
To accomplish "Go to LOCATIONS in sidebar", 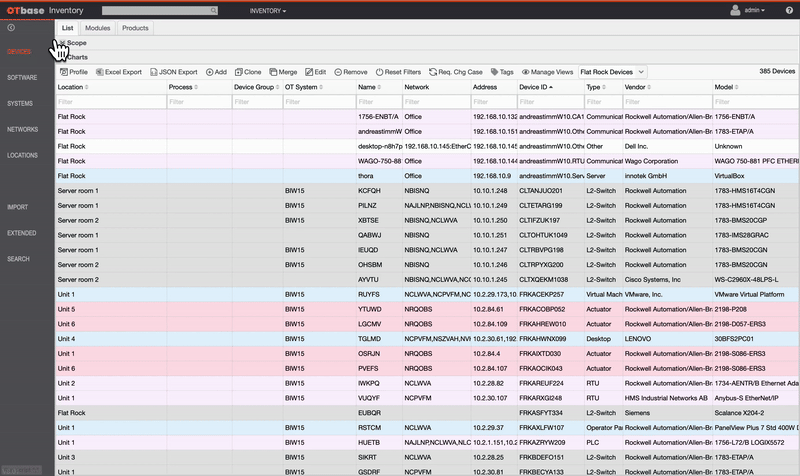I will pos(22,155).
